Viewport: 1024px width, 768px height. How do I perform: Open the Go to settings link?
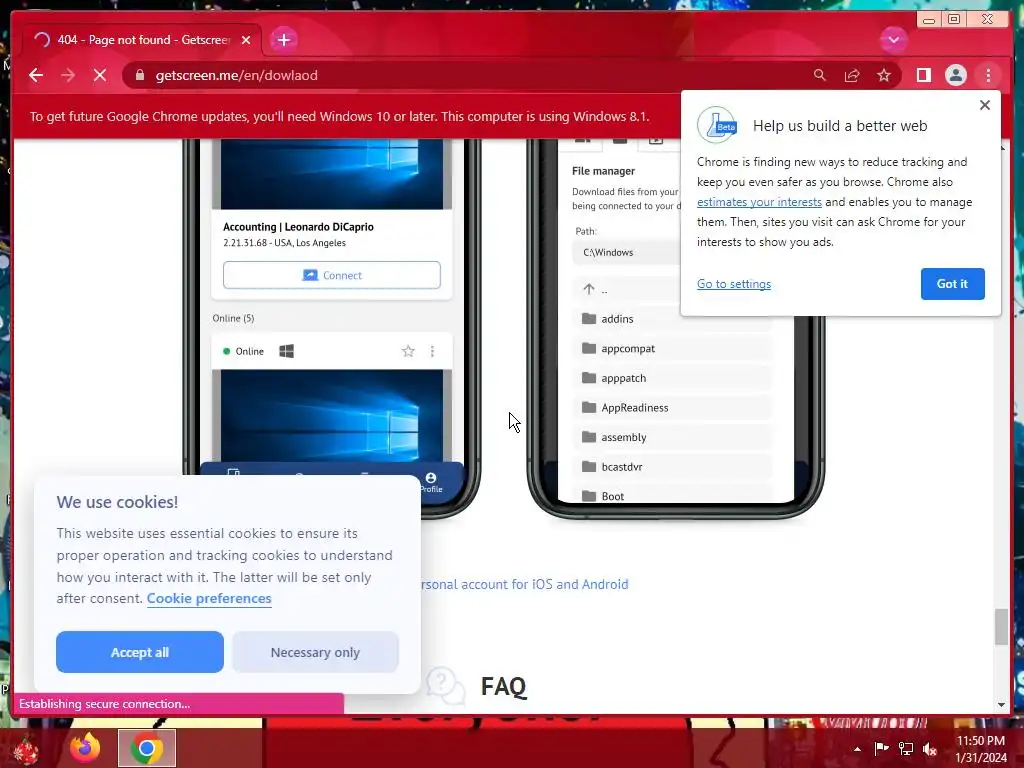(x=733, y=283)
